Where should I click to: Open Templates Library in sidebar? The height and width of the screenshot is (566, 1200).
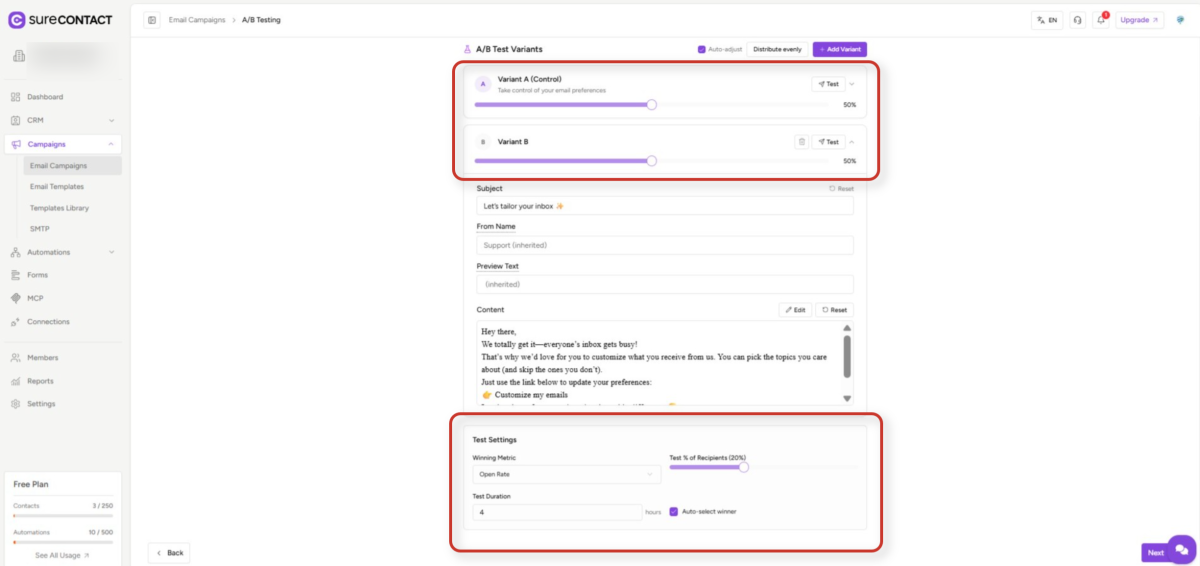pyautogui.click(x=59, y=208)
